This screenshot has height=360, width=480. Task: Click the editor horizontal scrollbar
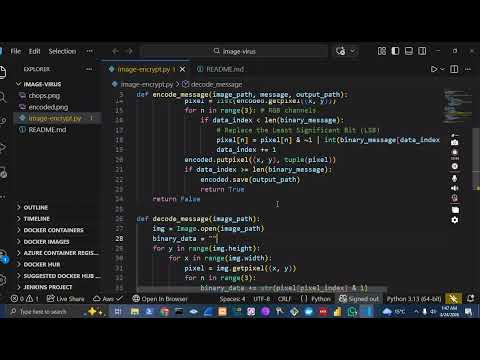point(262,289)
